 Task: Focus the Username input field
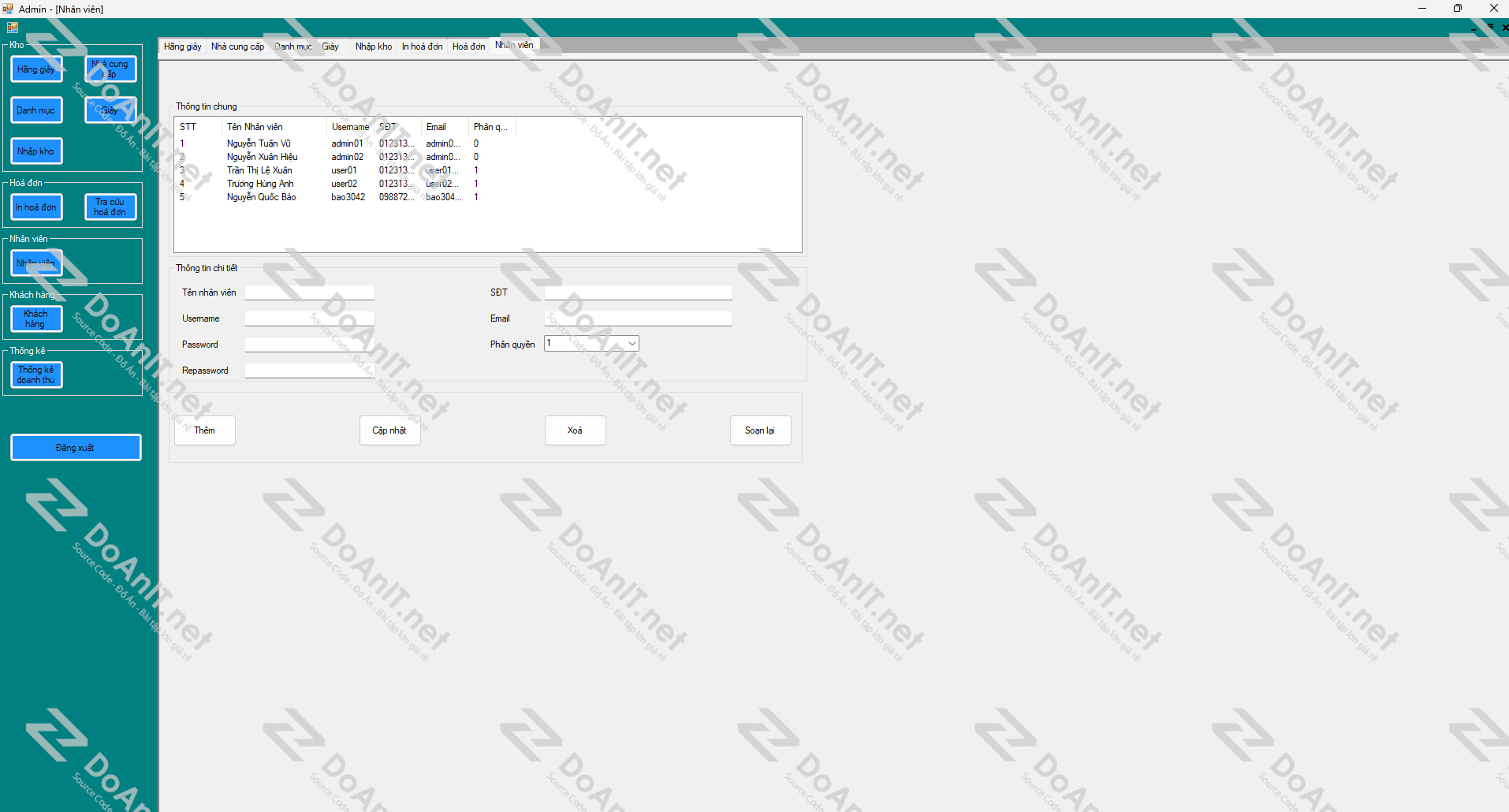coord(309,318)
